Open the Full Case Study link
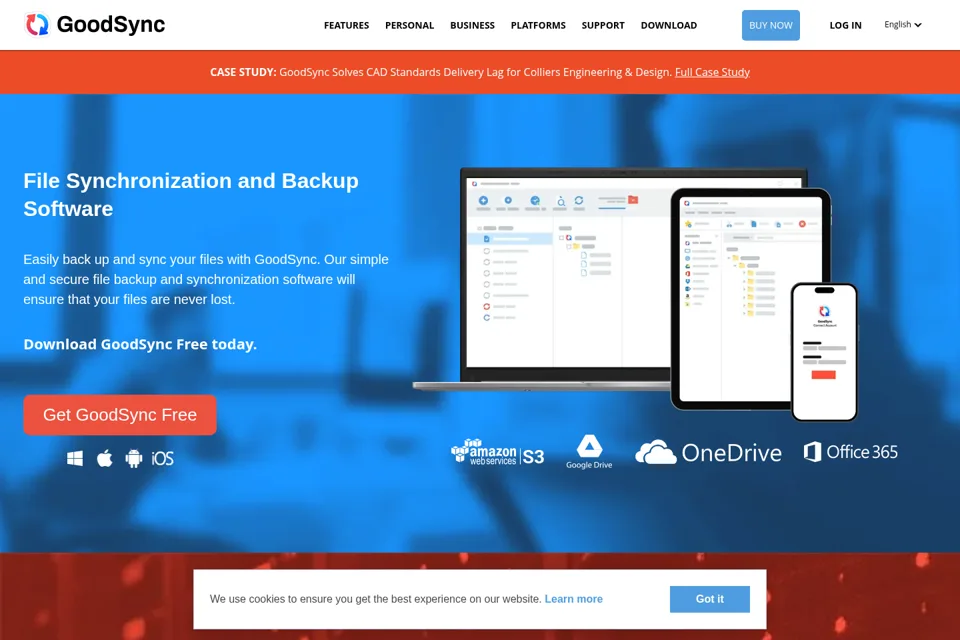The width and height of the screenshot is (960, 640). (712, 72)
